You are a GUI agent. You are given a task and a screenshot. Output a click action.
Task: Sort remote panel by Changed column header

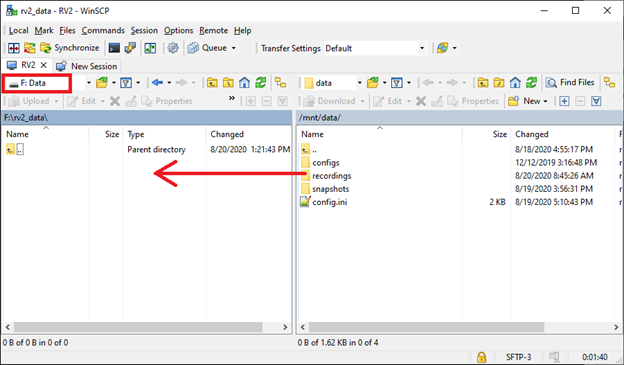click(563, 135)
